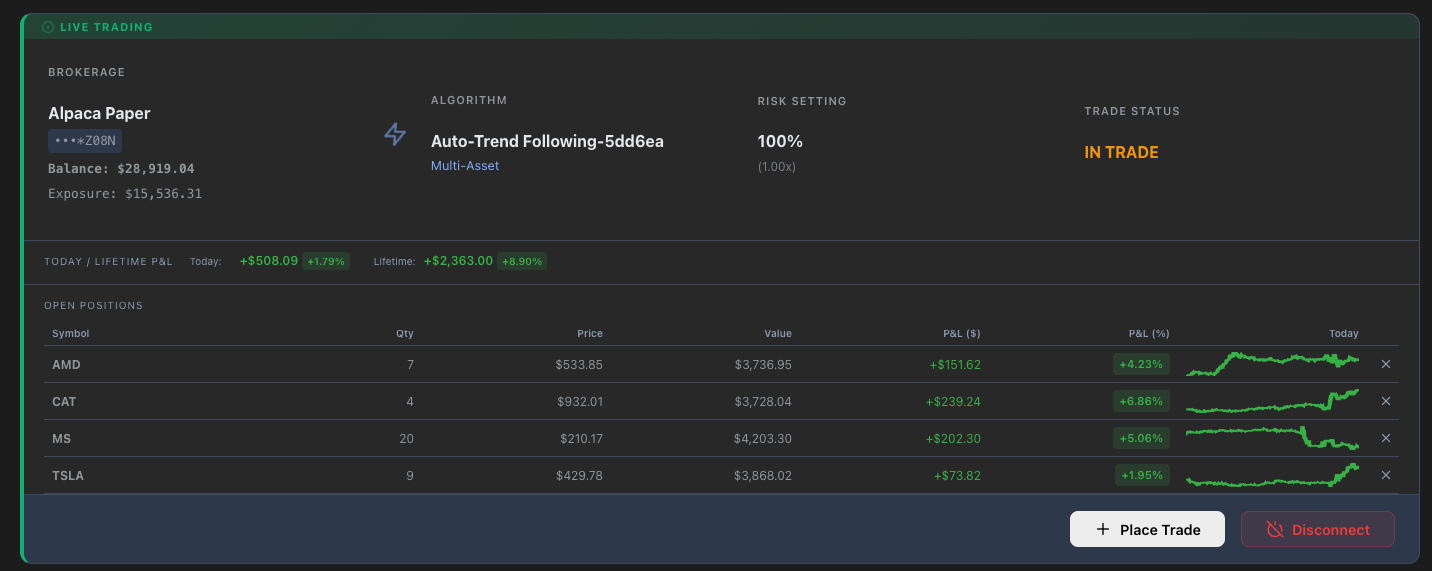Click the MS P&L +$202.30

[954, 439]
